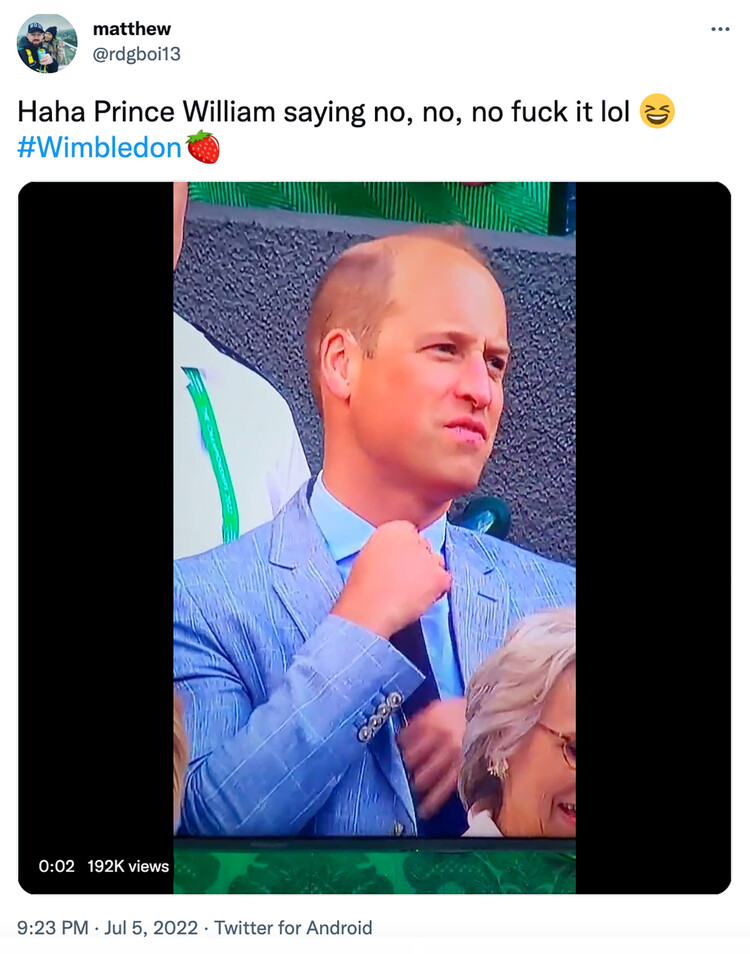The image size is (750, 954).
Task: Open the #Wimbledon hashtag link
Action: click(99, 148)
